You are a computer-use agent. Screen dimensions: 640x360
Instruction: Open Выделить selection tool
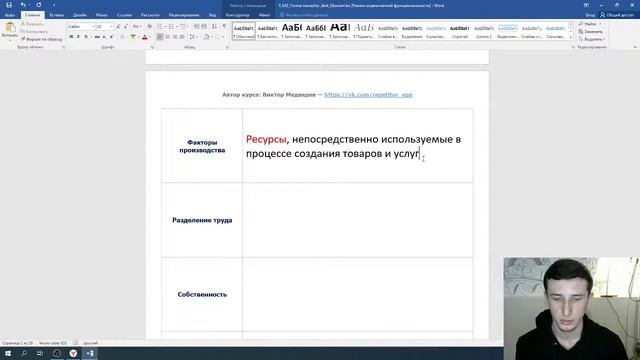coord(592,39)
